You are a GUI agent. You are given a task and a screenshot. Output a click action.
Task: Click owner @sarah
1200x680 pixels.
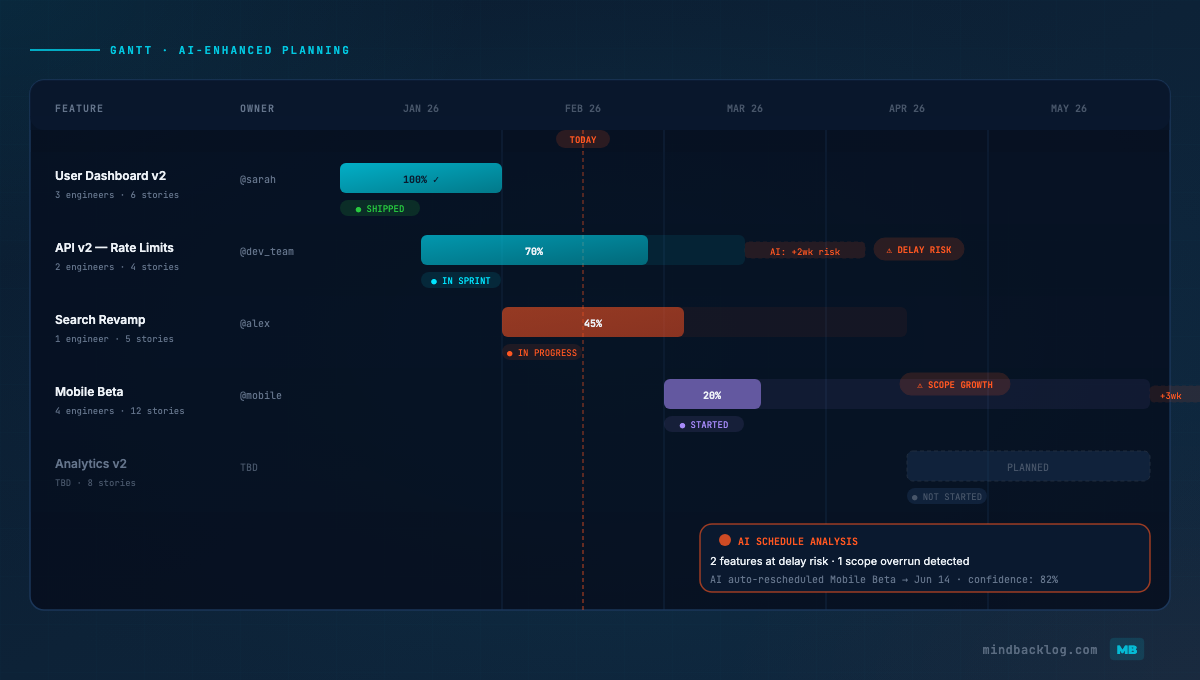point(258,180)
